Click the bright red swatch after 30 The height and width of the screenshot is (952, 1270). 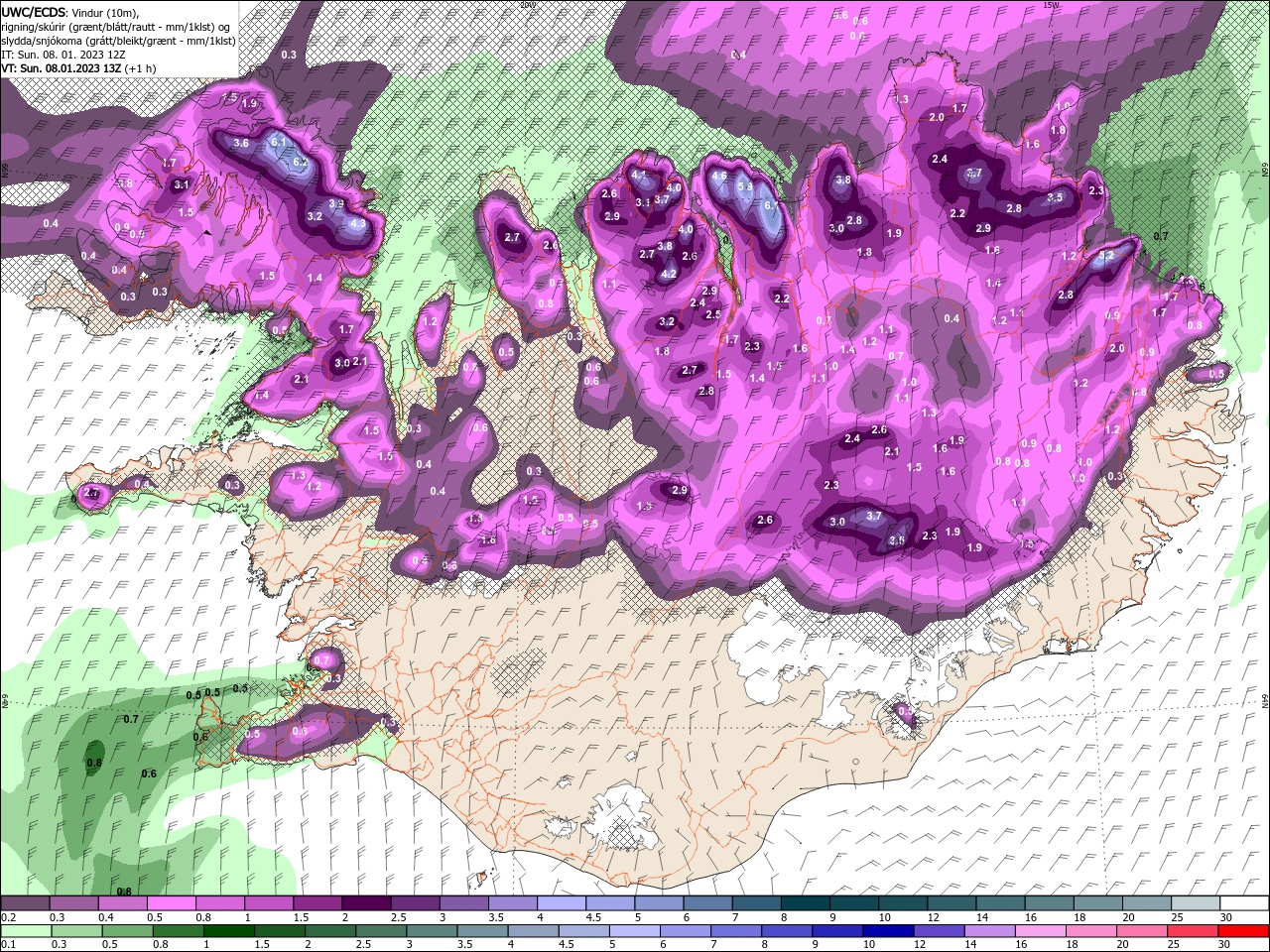[1244, 931]
